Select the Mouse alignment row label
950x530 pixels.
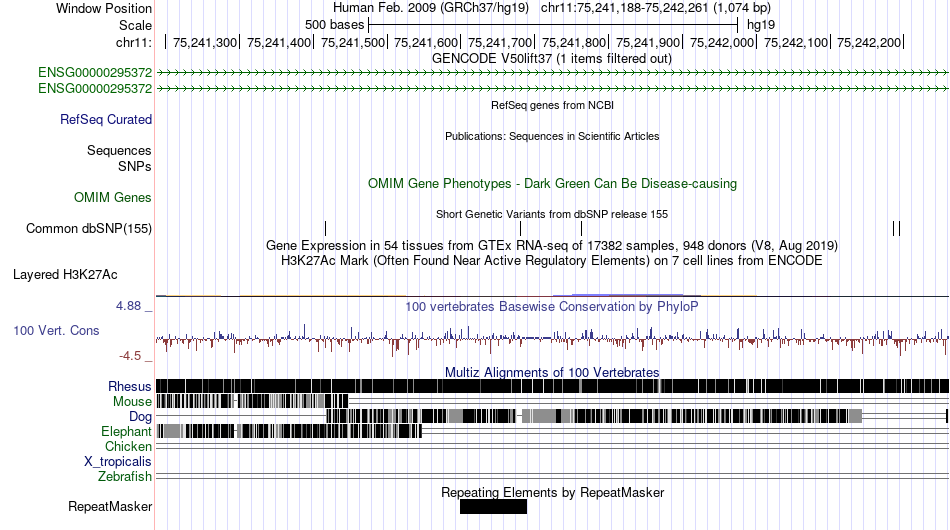point(132,402)
